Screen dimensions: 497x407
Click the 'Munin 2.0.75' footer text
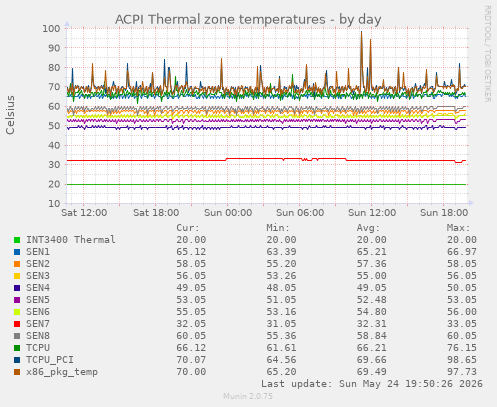point(248,396)
